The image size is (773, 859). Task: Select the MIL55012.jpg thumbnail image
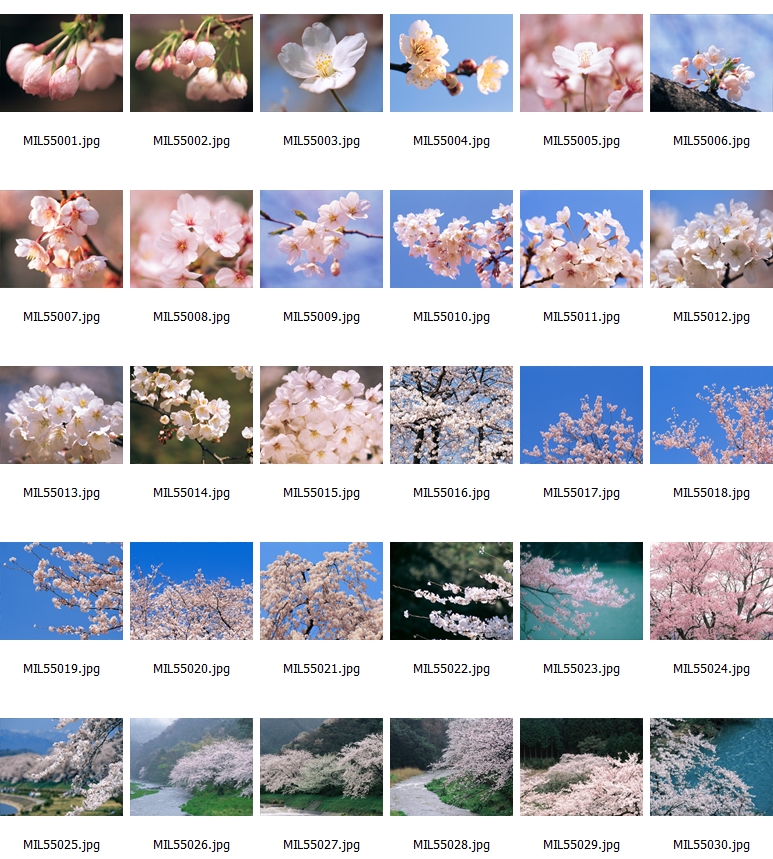point(711,239)
